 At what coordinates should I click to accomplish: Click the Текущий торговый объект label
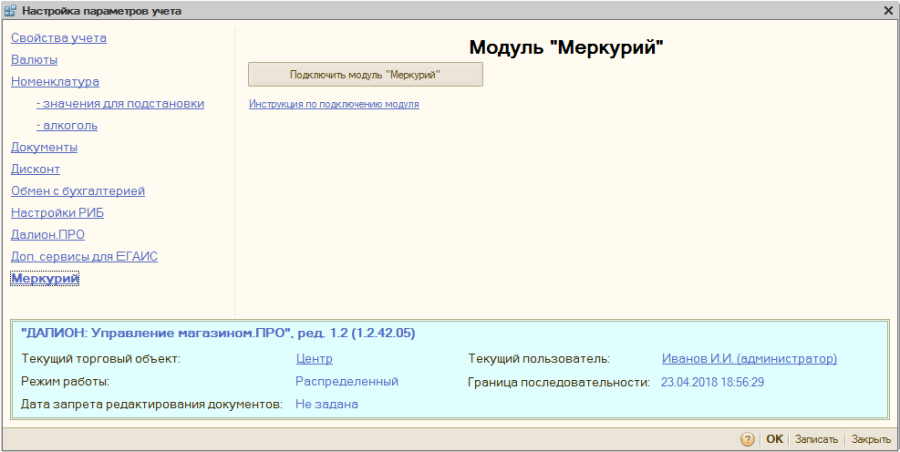pyautogui.click(x=101, y=359)
